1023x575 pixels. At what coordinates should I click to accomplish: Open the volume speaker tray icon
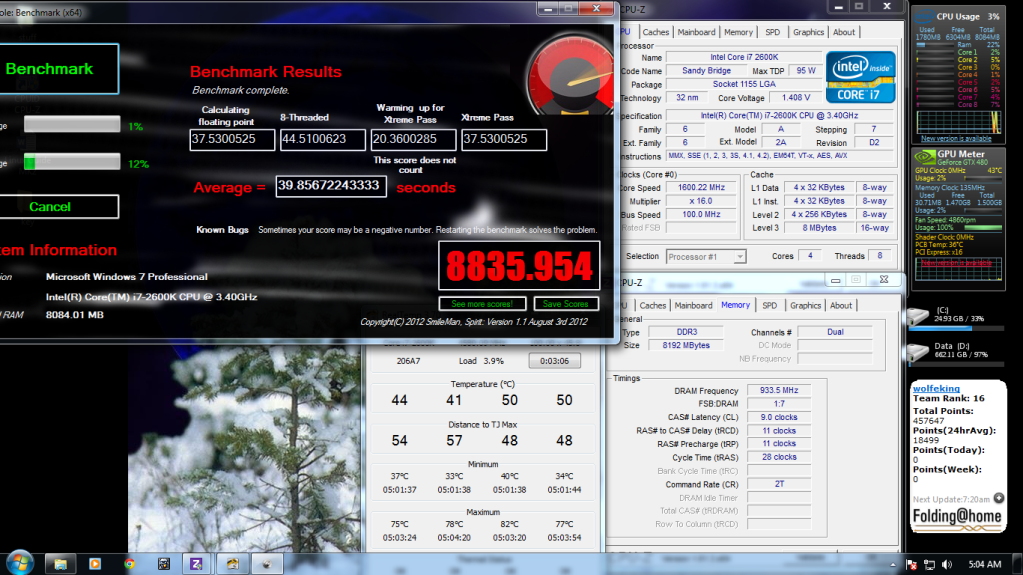pyautogui.click(x=947, y=565)
